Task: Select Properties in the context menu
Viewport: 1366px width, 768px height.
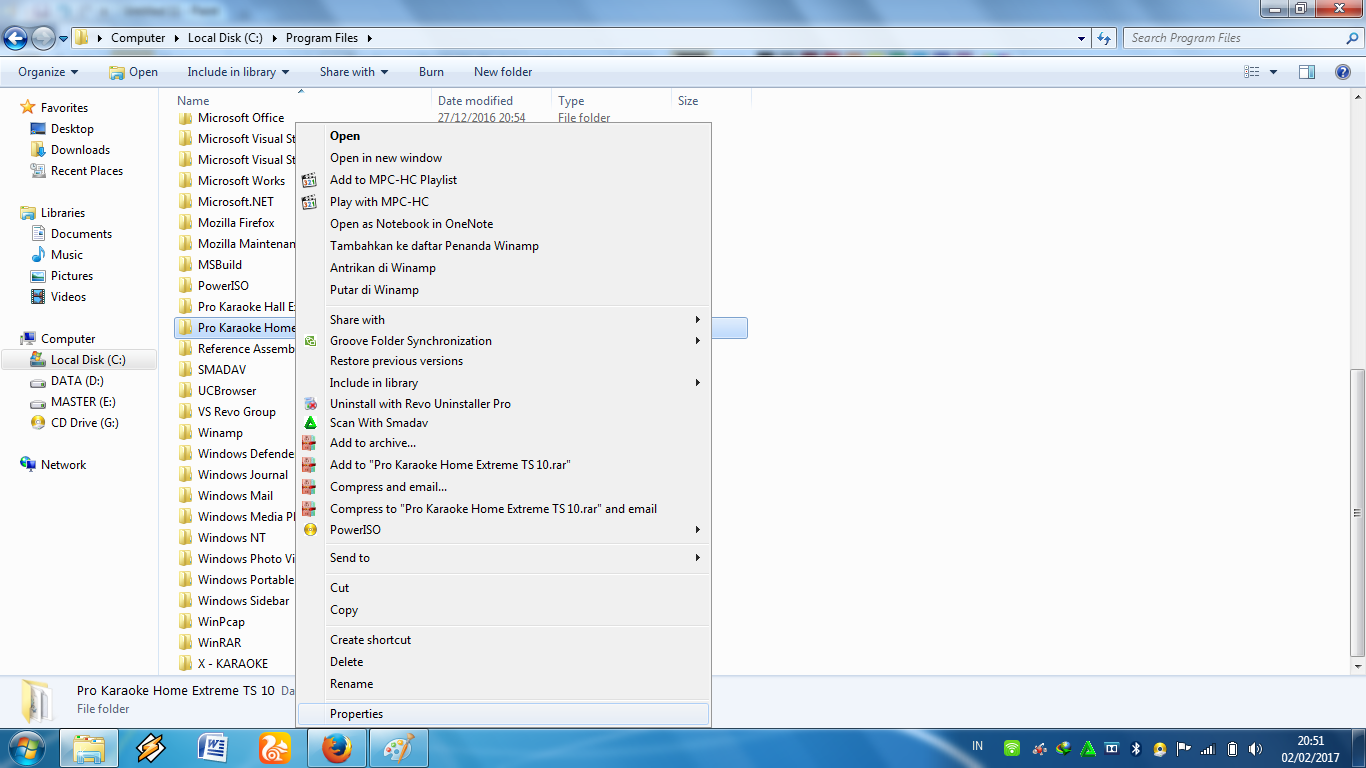Action: coord(503,714)
